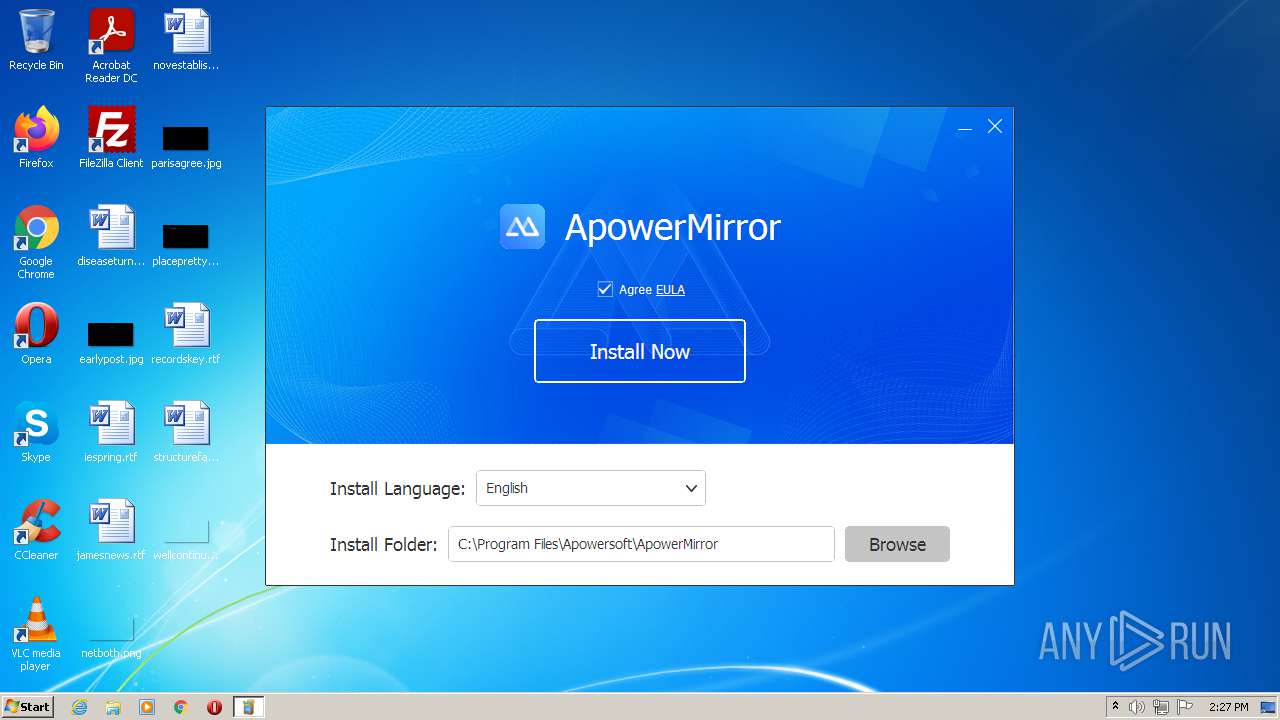This screenshot has width=1280, height=720.
Task: Select the diseaseturn... document icon
Action: click(x=111, y=236)
